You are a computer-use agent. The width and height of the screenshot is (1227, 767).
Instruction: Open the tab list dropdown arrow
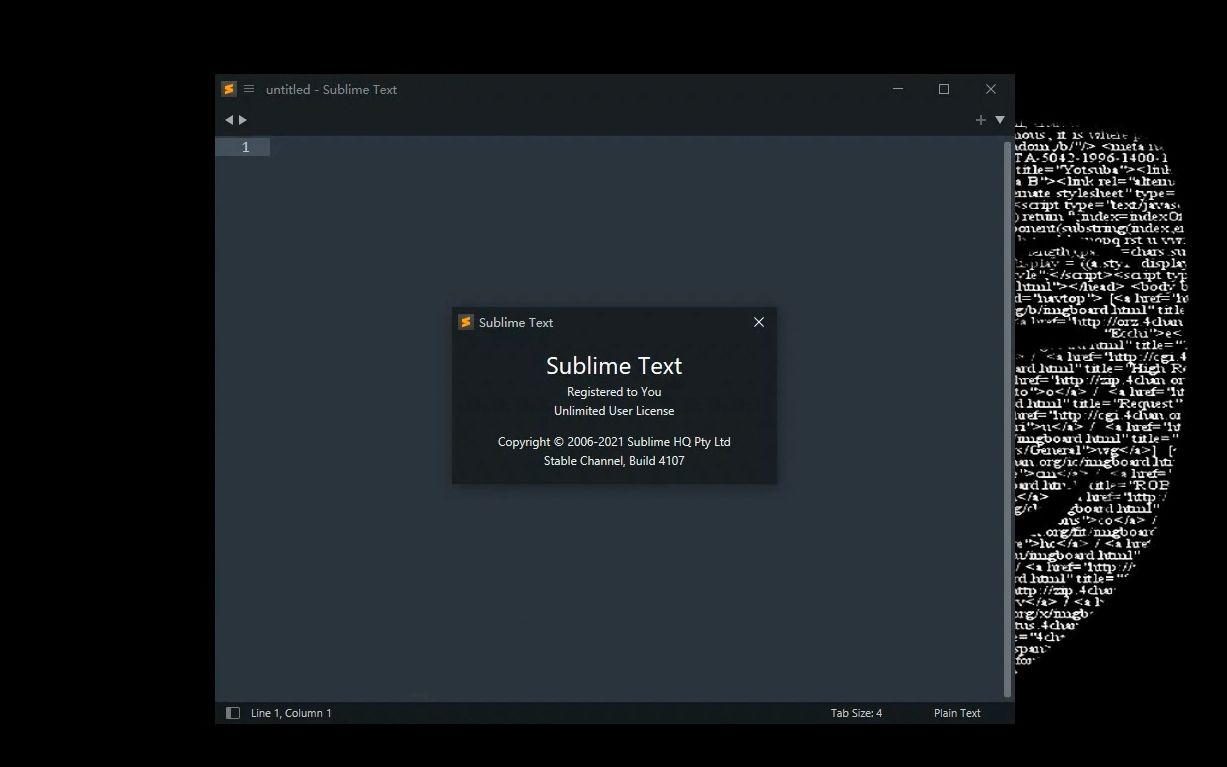[1000, 120]
